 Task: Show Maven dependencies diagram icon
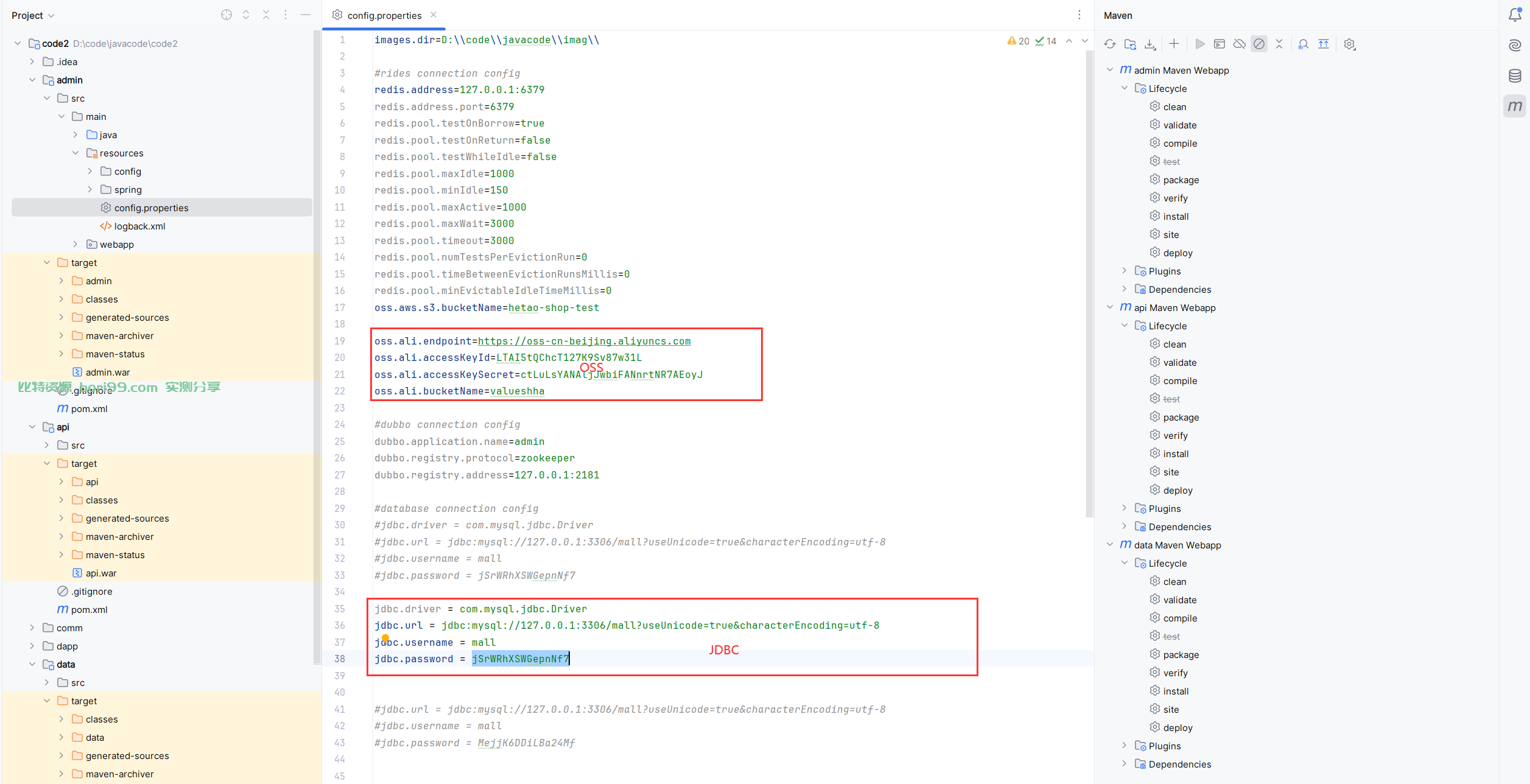tap(1324, 44)
